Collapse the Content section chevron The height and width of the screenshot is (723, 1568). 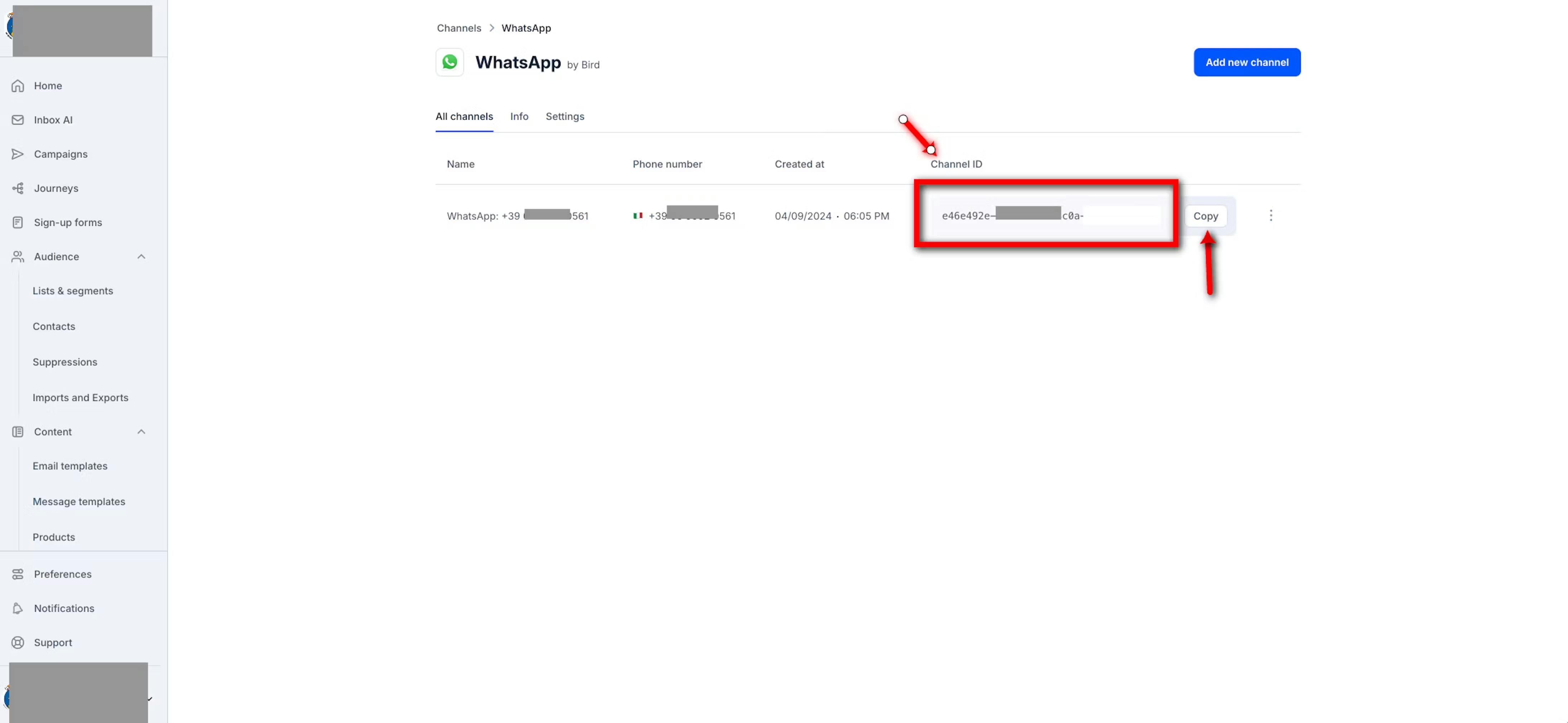click(141, 431)
